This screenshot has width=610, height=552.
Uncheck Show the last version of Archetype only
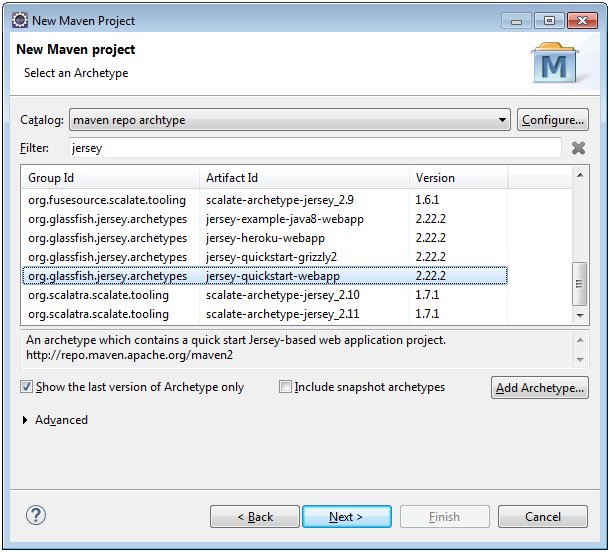point(26,387)
